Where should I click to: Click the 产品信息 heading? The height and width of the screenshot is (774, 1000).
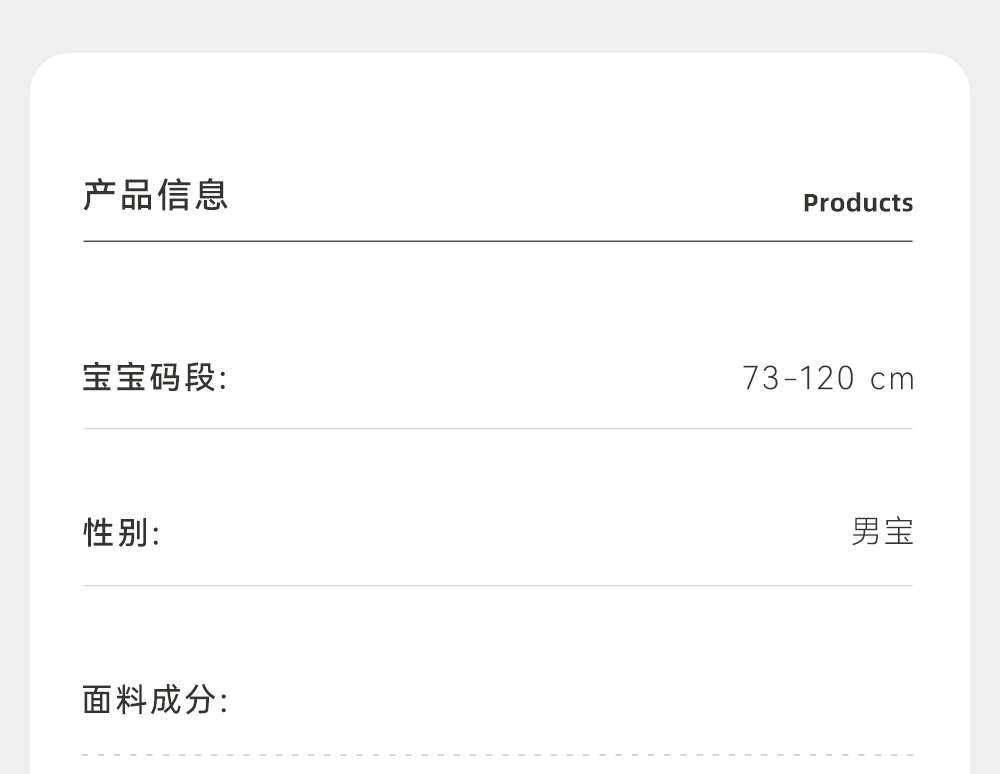click(156, 195)
